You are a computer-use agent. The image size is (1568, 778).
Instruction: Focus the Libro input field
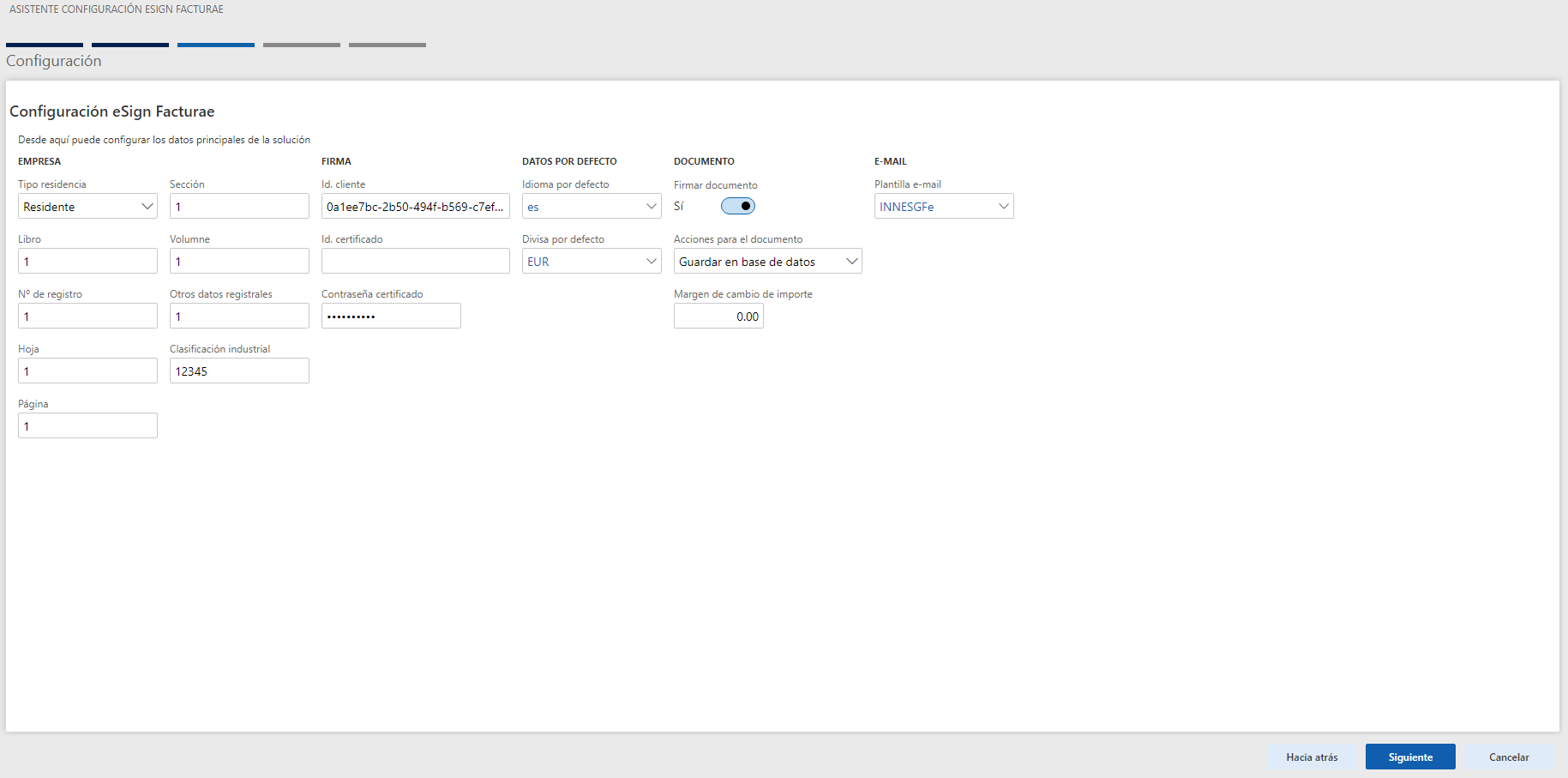tap(87, 261)
